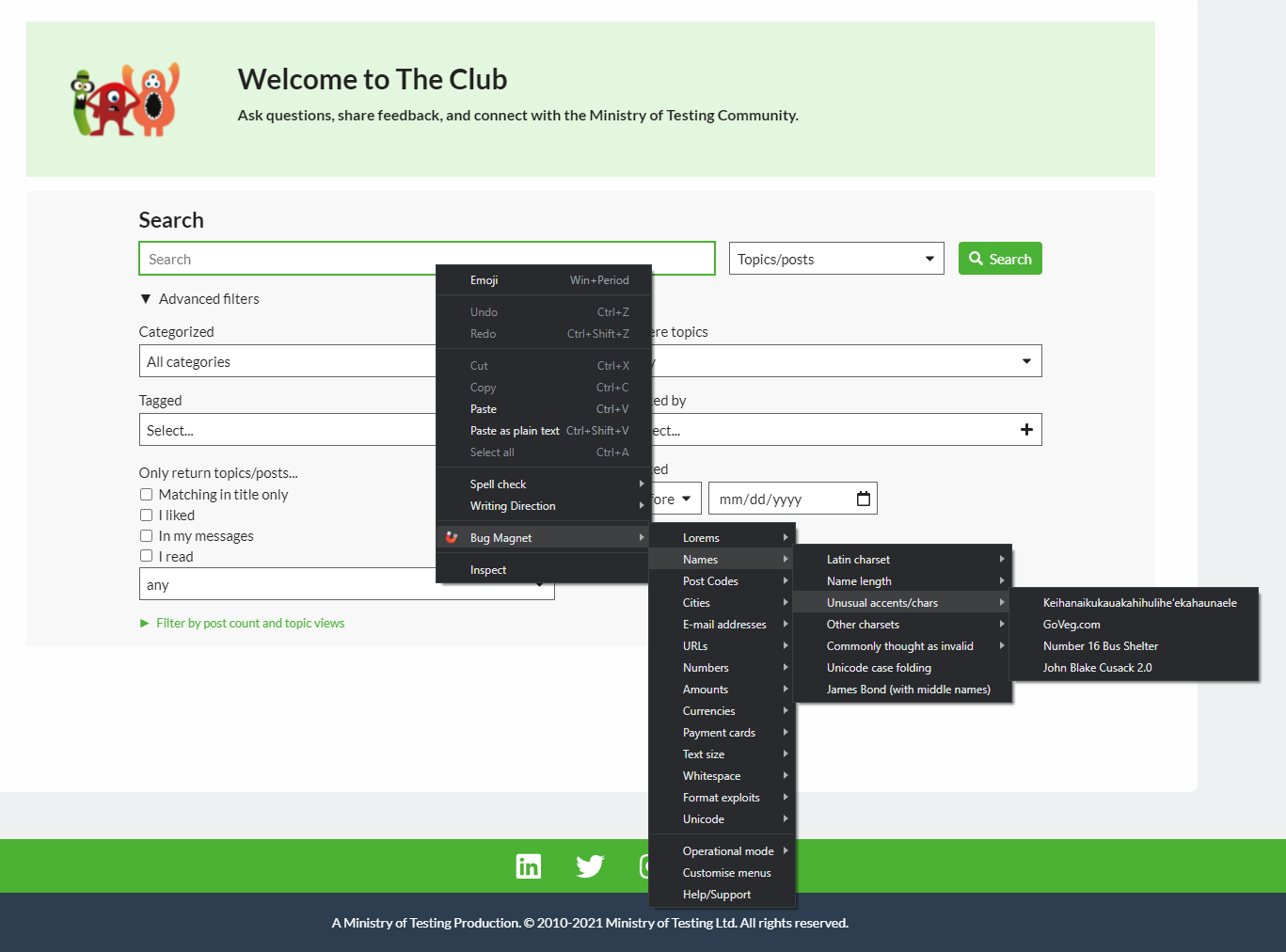Open the before/after date dropdown
The image size is (1286, 952).
tap(675, 500)
